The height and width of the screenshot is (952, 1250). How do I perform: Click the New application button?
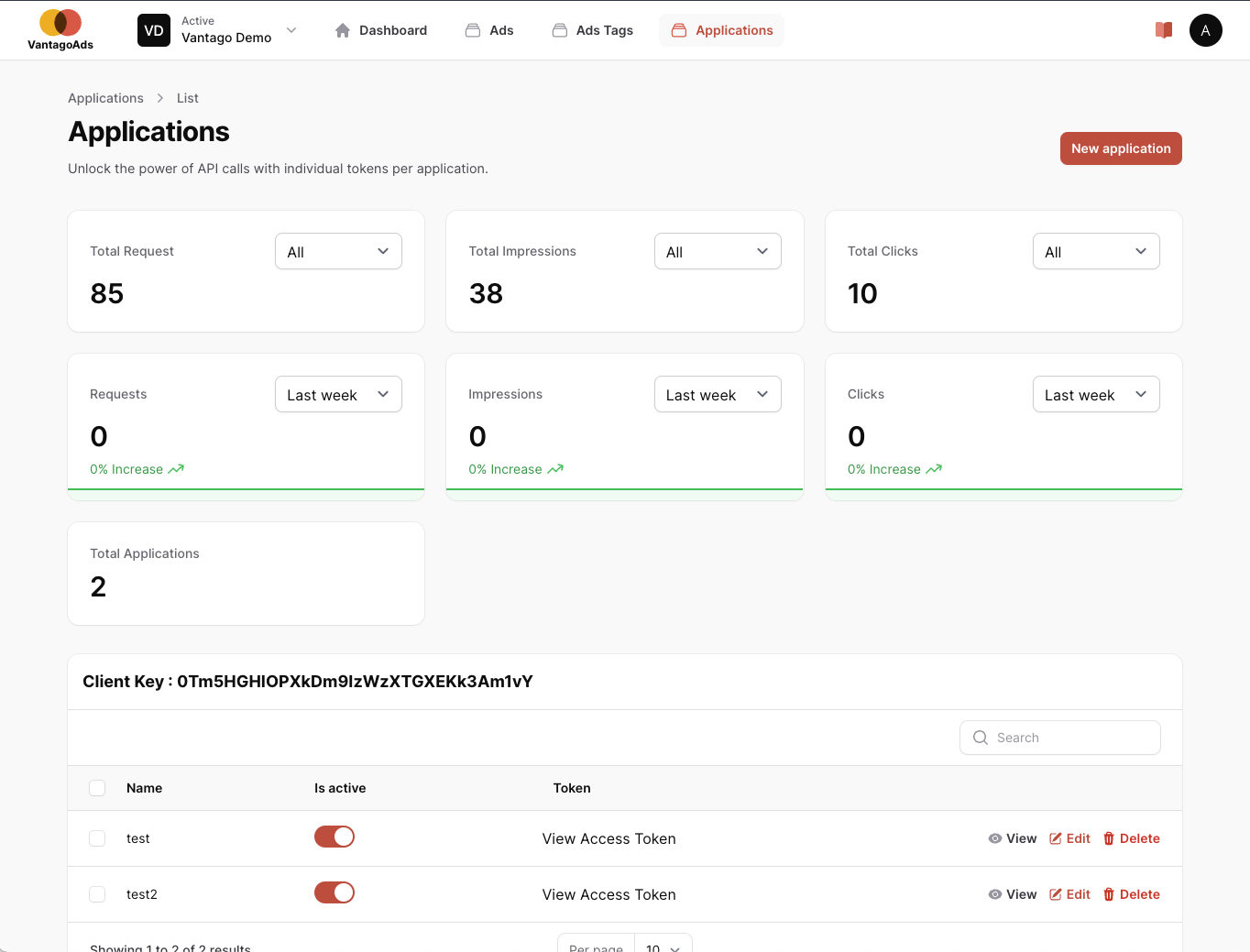[x=1121, y=148]
